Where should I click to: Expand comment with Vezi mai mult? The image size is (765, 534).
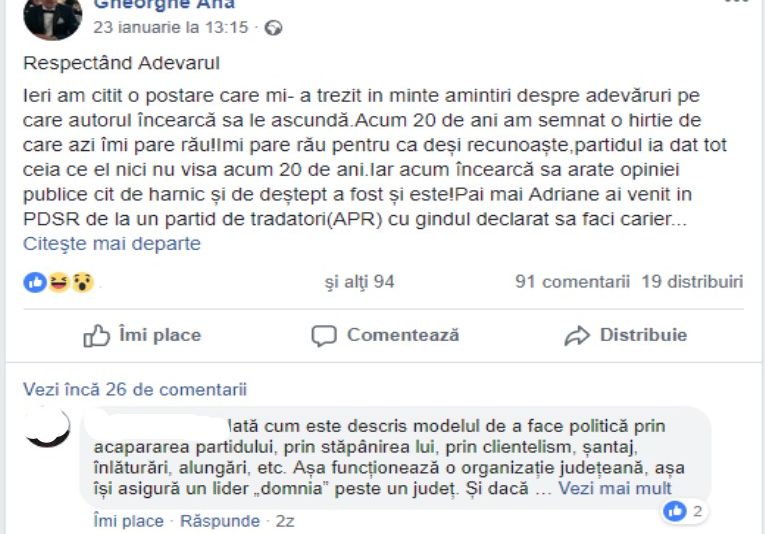[x=615, y=488]
